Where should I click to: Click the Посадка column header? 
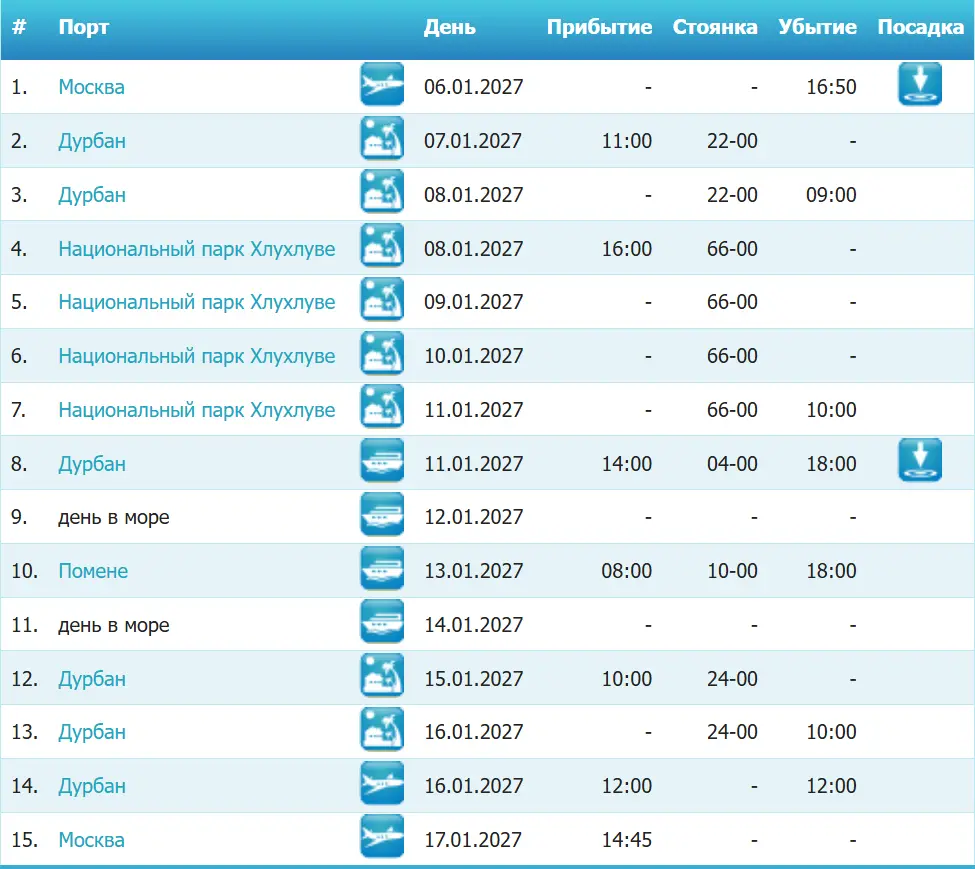coord(920,27)
